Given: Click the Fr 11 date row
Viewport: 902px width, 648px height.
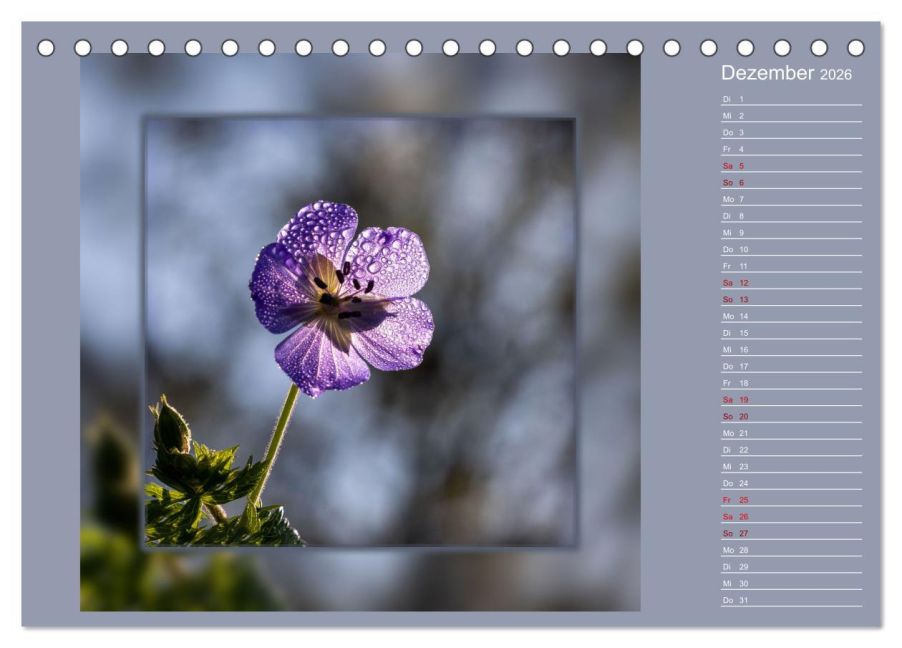Looking at the screenshot, I should pyautogui.click(x=790, y=266).
